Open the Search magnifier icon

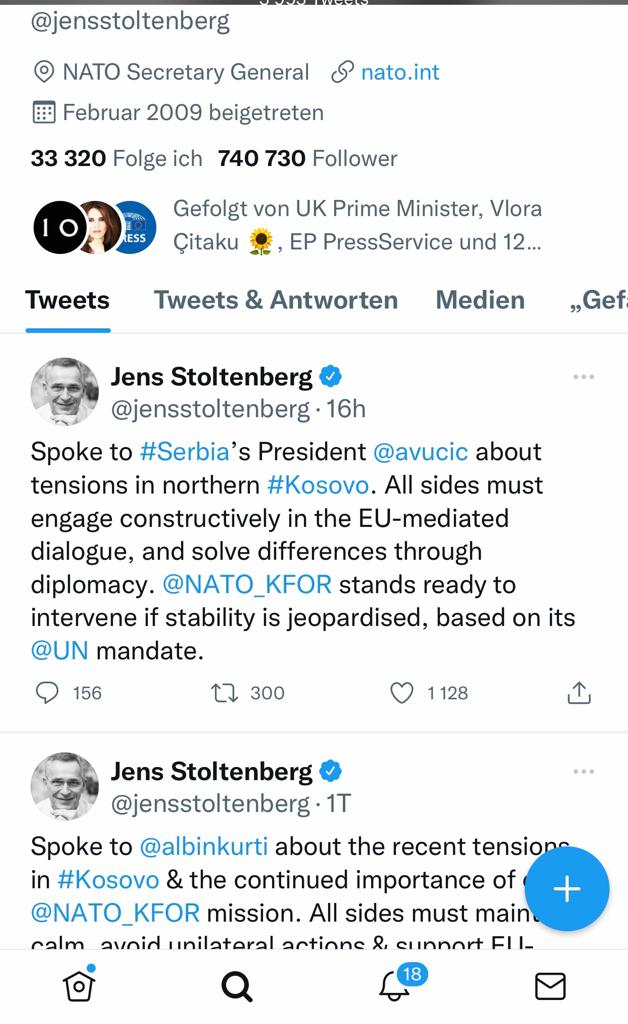tap(236, 986)
